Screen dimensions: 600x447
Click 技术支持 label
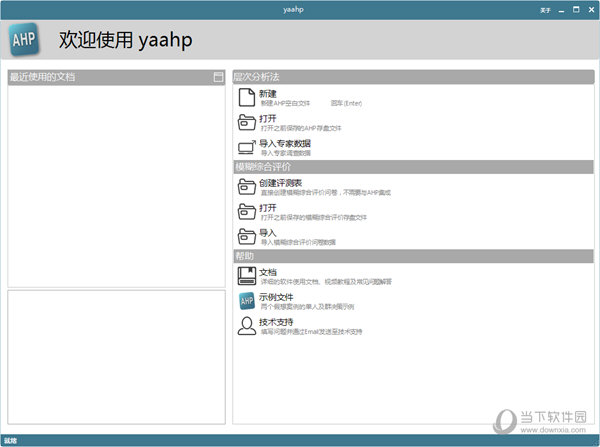[x=276, y=322]
